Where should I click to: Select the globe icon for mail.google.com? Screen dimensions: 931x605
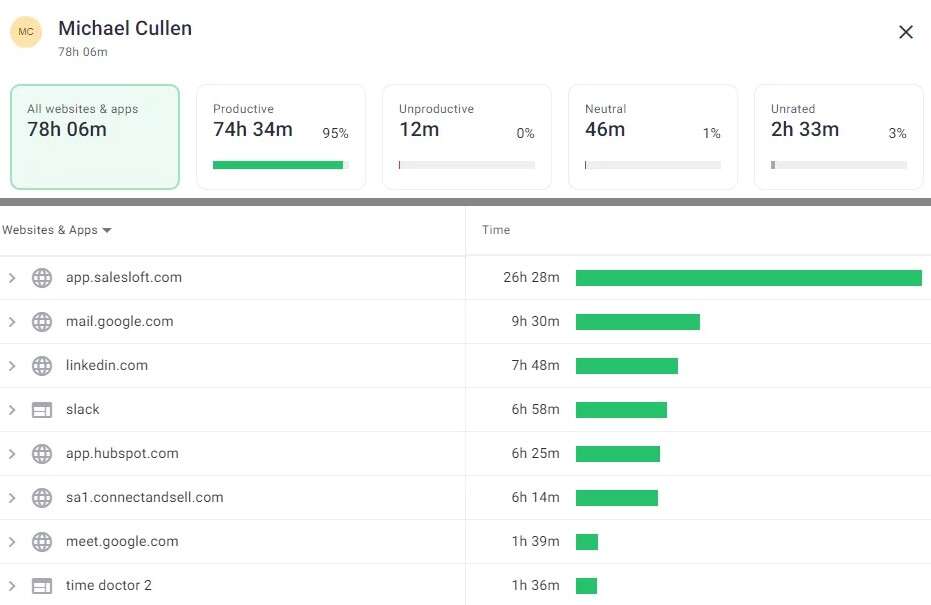[x=42, y=321]
